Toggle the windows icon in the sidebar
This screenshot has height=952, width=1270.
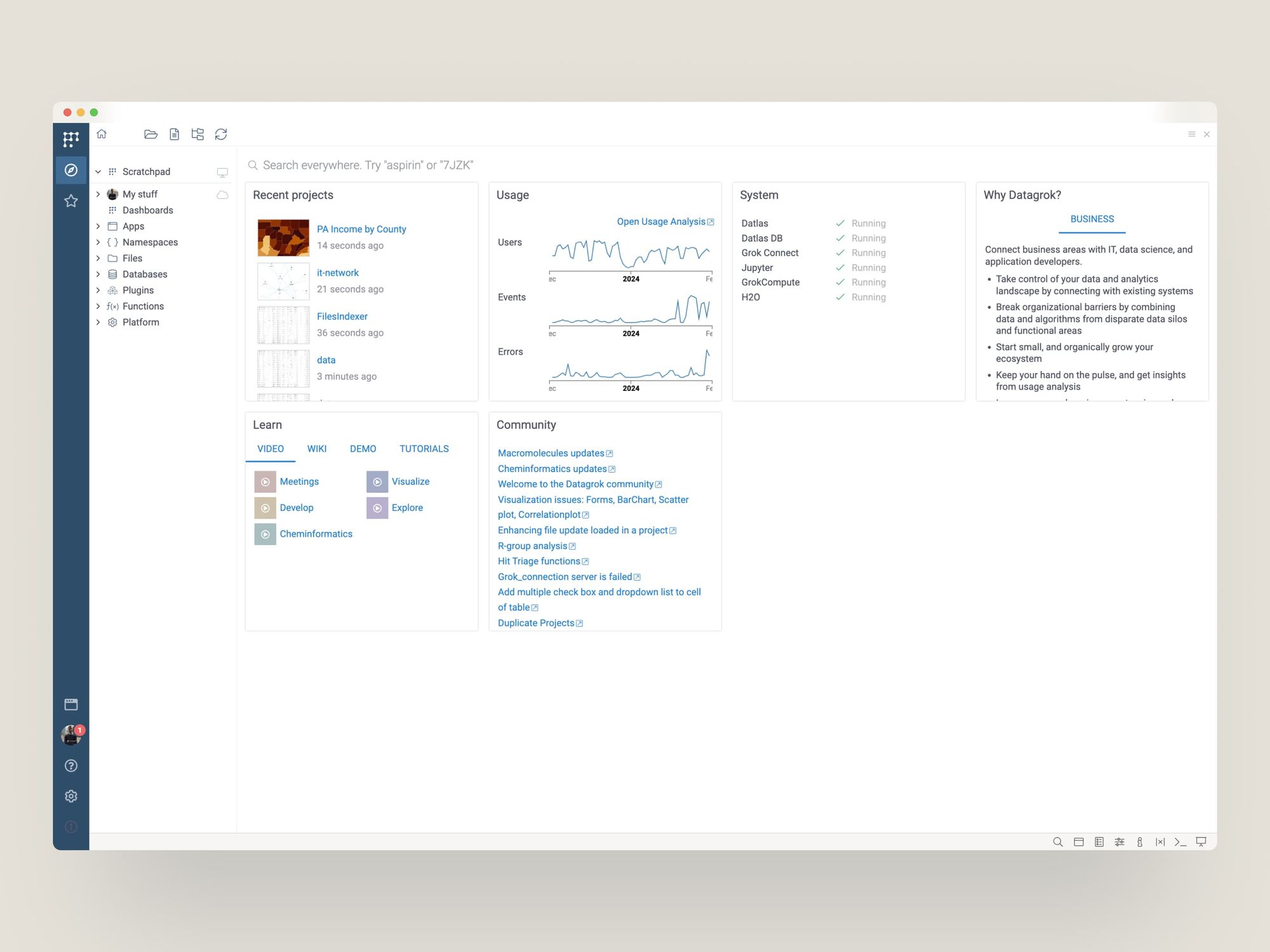click(71, 704)
